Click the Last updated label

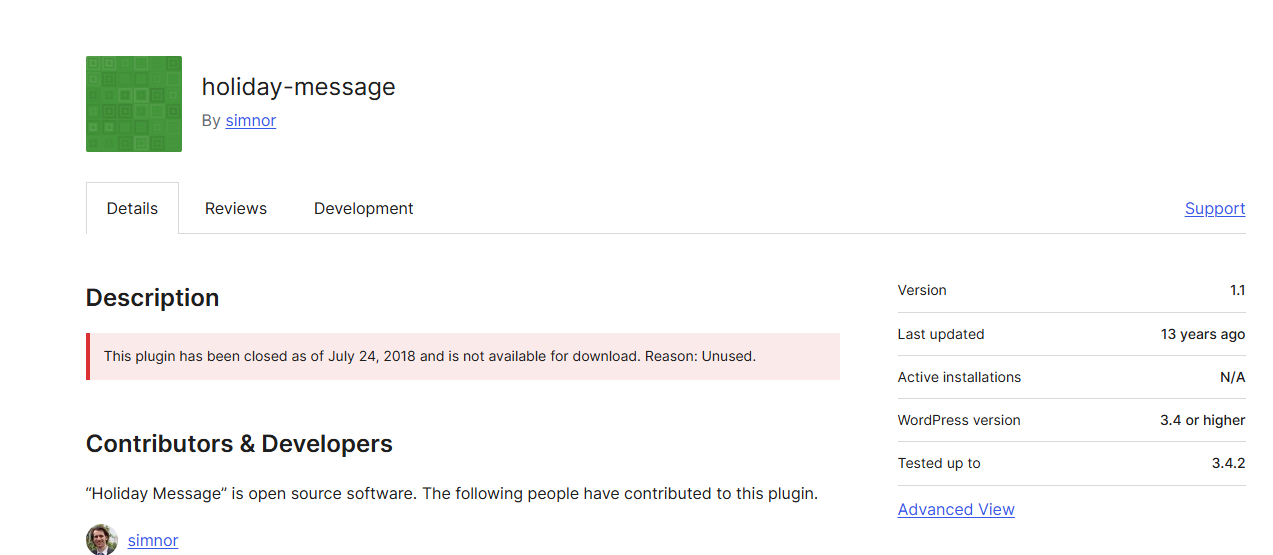tap(941, 335)
